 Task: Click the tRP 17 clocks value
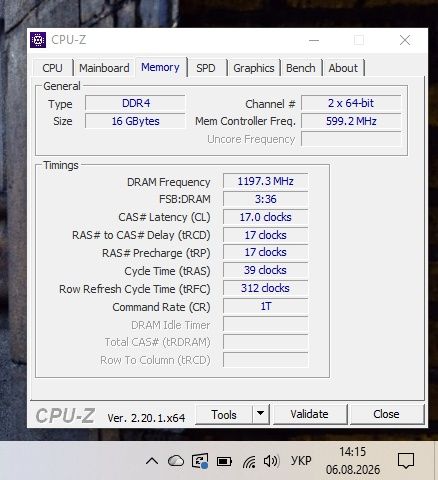tap(265, 252)
